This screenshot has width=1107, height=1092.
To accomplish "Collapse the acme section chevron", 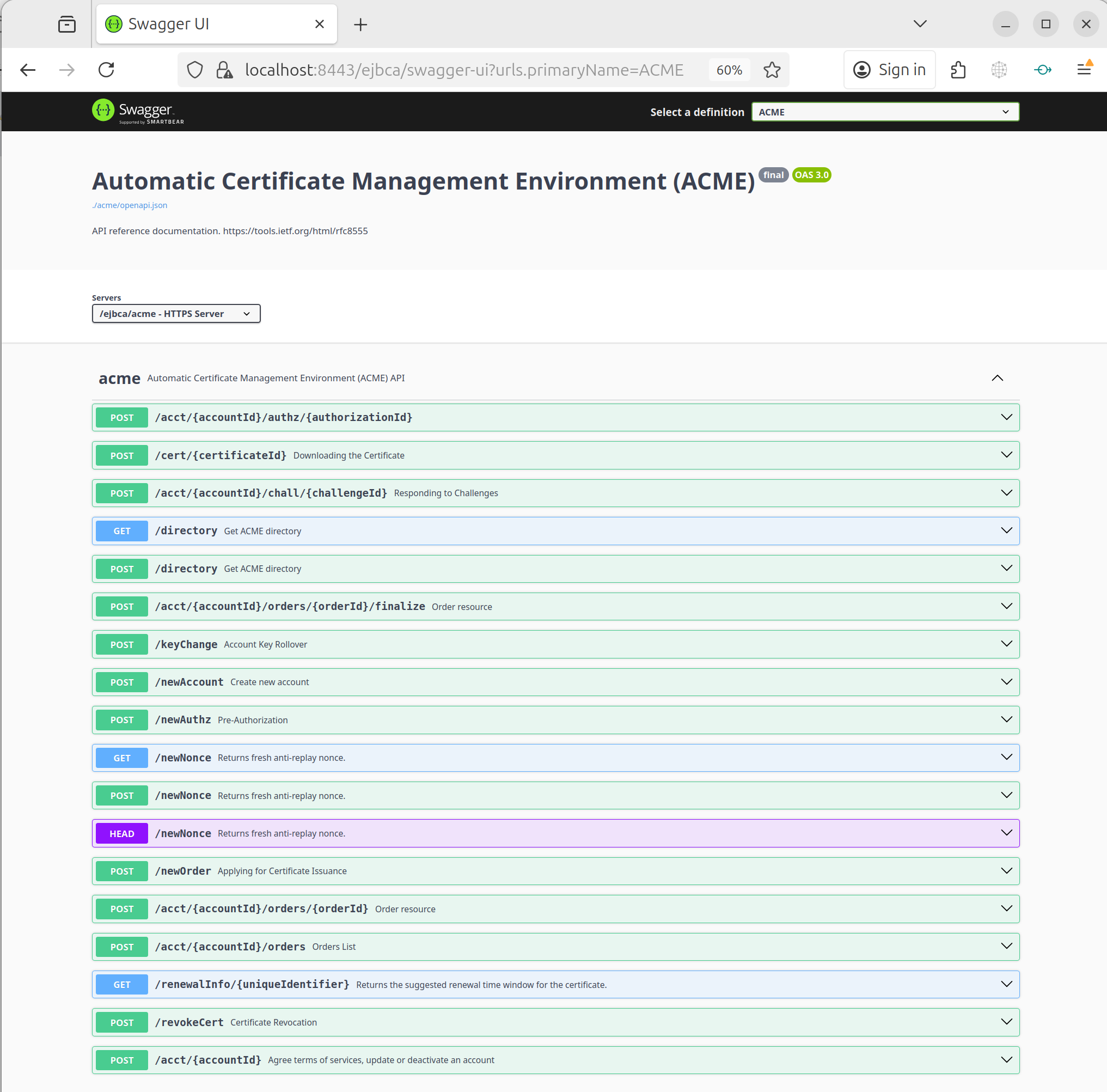I will [x=997, y=378].
